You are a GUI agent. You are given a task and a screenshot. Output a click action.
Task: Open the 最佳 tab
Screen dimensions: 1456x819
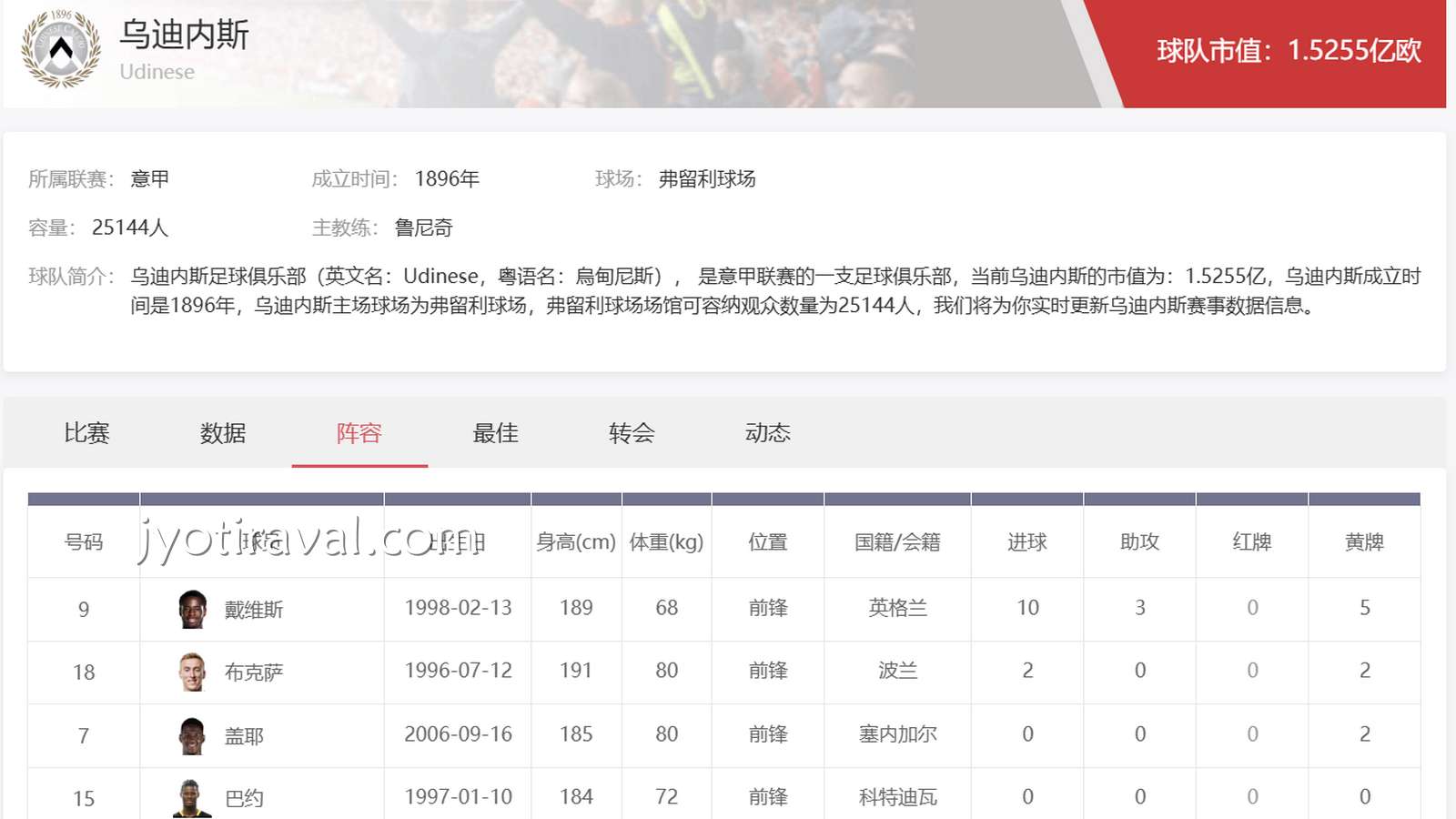496,433
